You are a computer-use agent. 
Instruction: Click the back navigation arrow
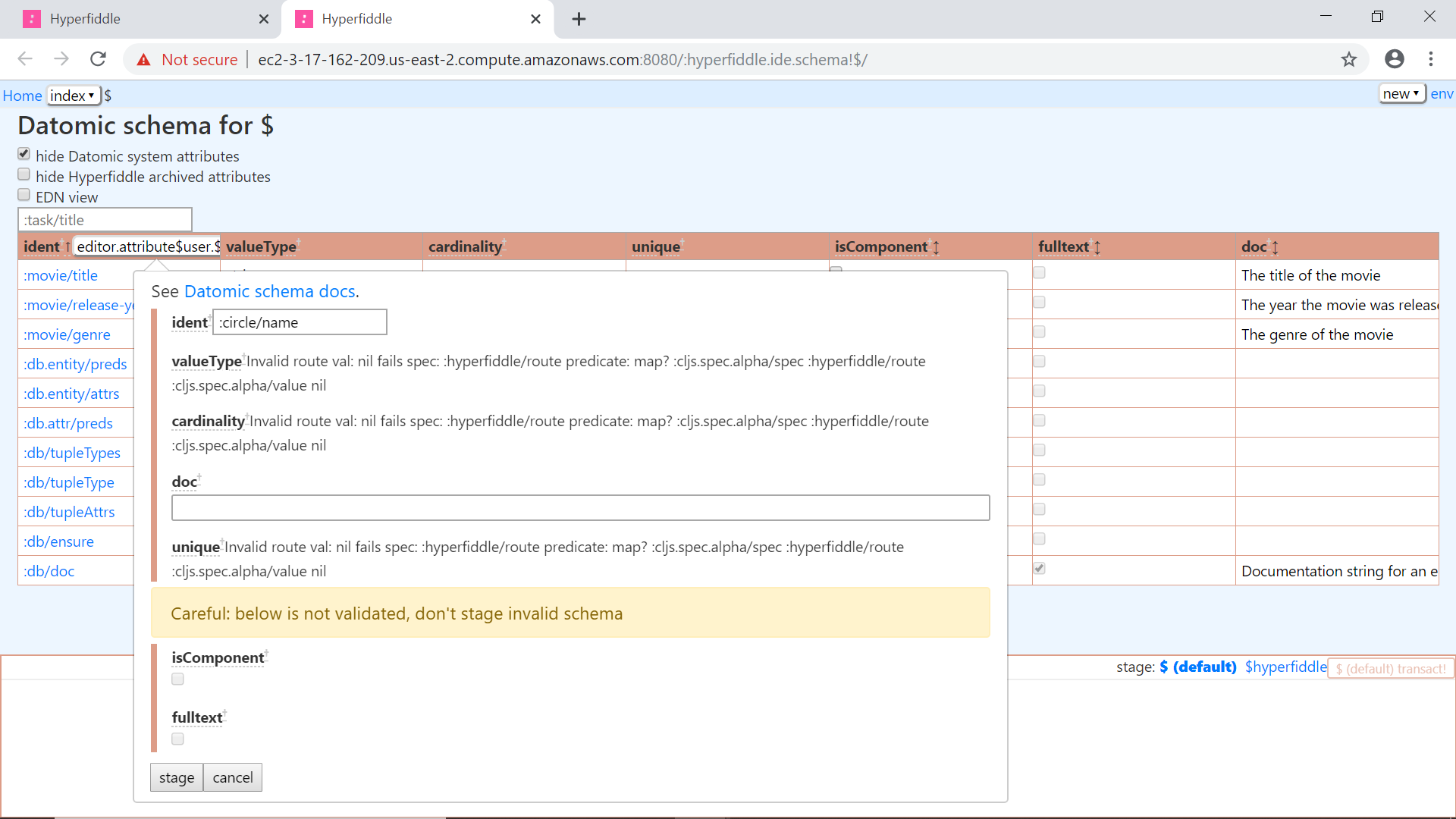point(25,59)
